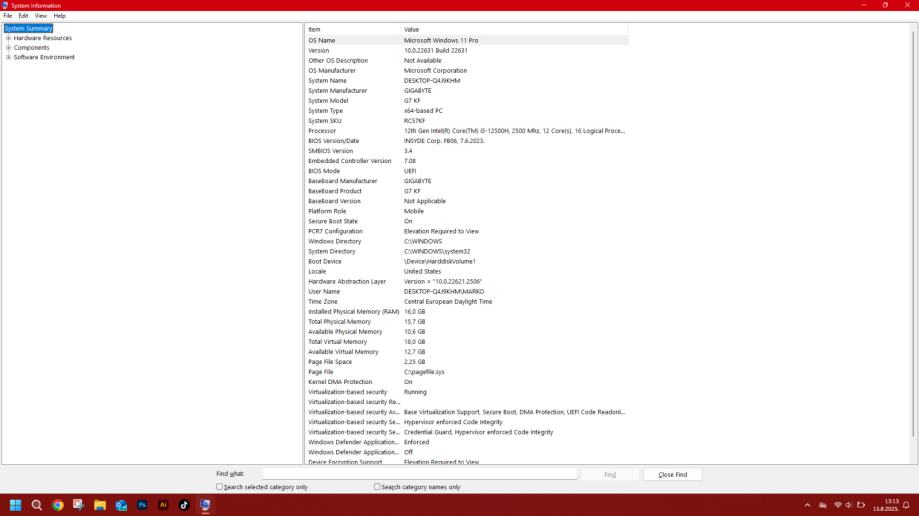Open the volume speaker tray icon
This screenshot has height=516, width=919.
point(848,505)
